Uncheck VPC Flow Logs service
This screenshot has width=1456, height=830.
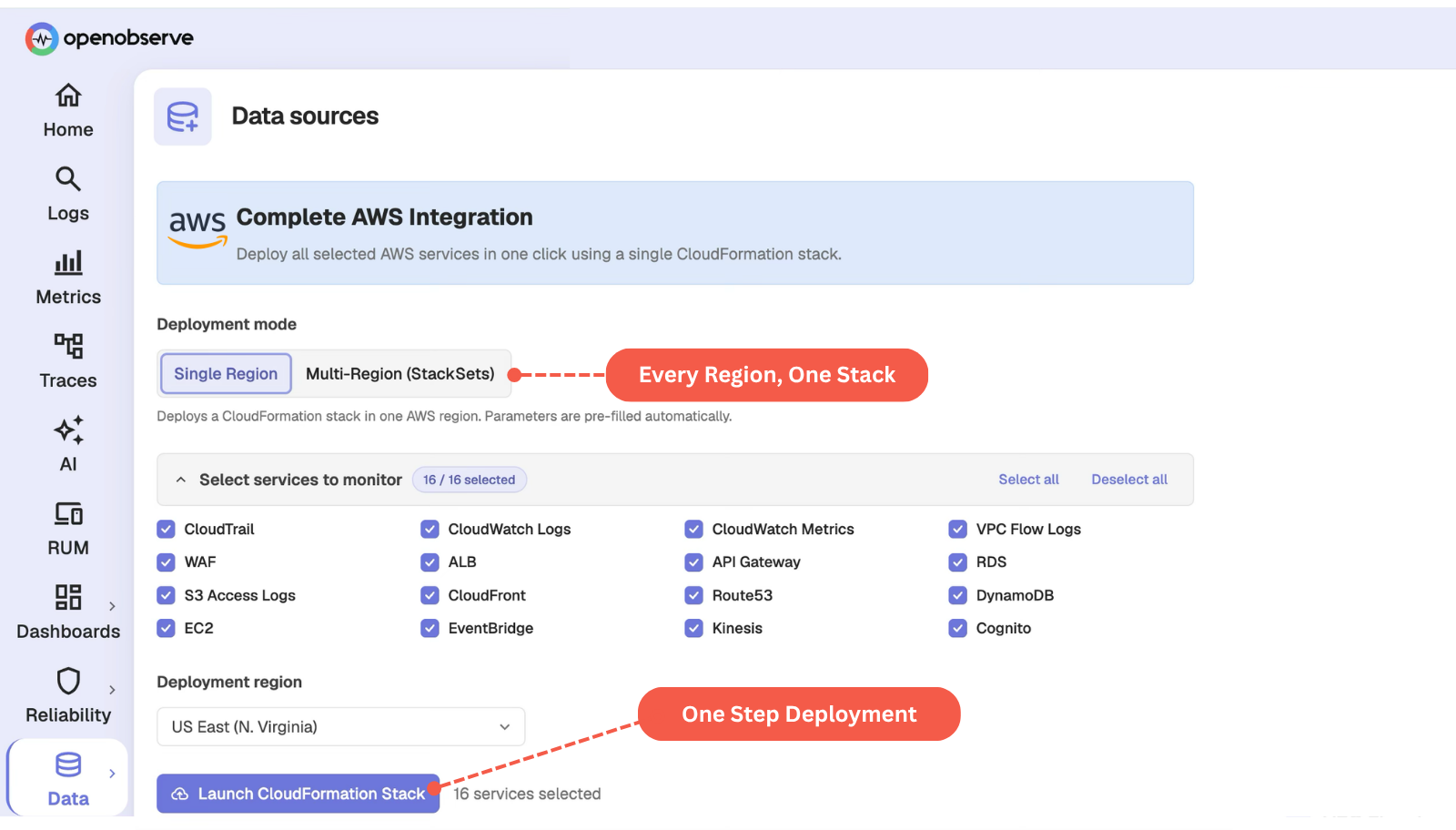tap(957, 529)
